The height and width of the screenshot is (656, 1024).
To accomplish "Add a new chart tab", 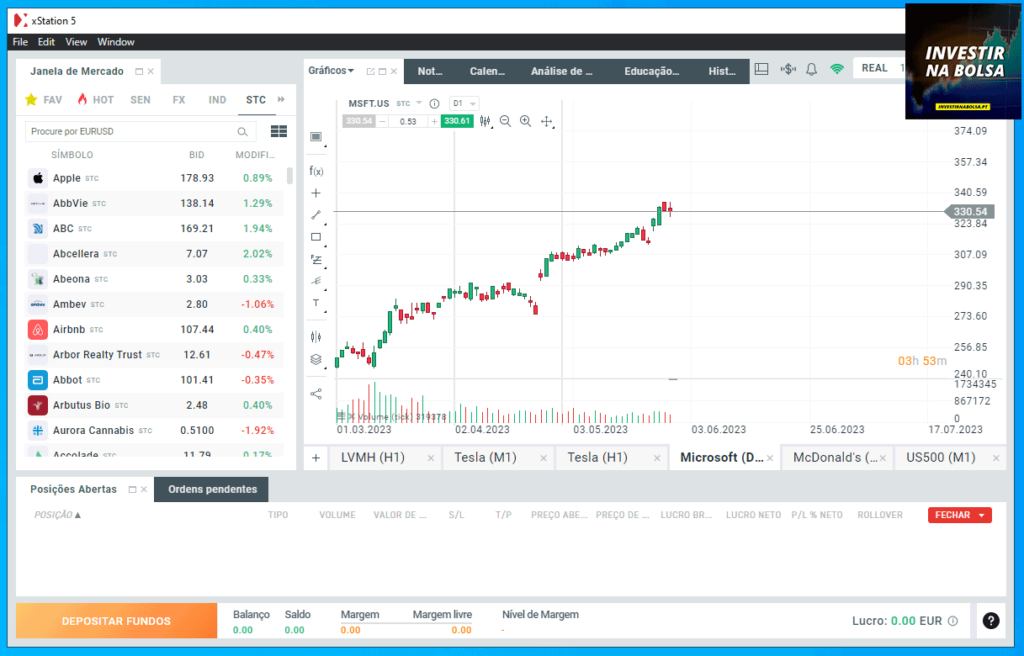I will pyautogui.click(x=316, y=457).
